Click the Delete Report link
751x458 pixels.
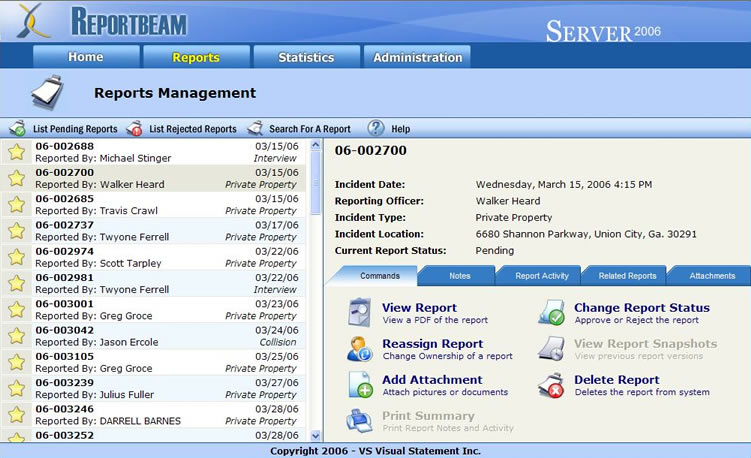click(x=617, y=379)
